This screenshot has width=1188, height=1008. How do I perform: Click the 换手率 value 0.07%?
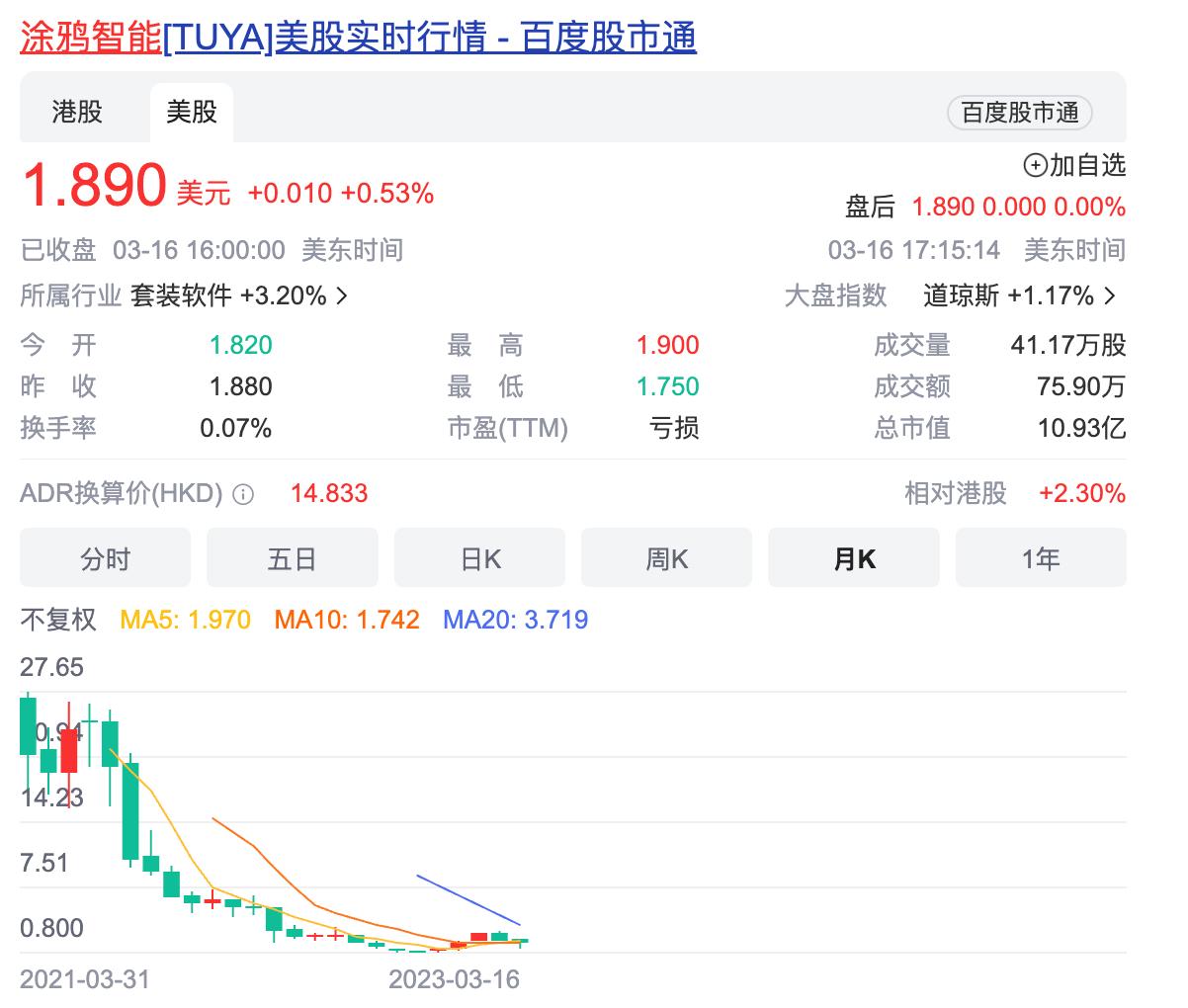coord(235,428)
